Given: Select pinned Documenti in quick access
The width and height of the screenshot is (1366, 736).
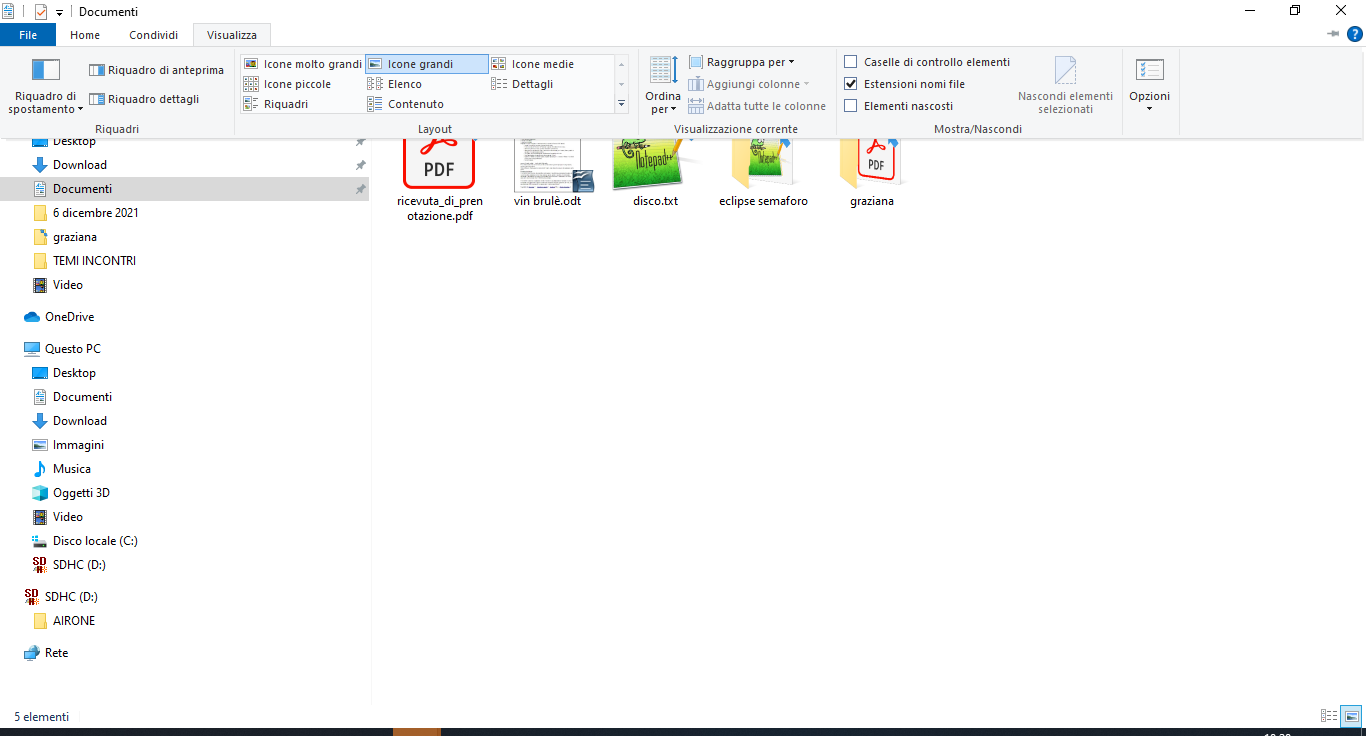Looking at the screenshot, I should pos(184,189).
